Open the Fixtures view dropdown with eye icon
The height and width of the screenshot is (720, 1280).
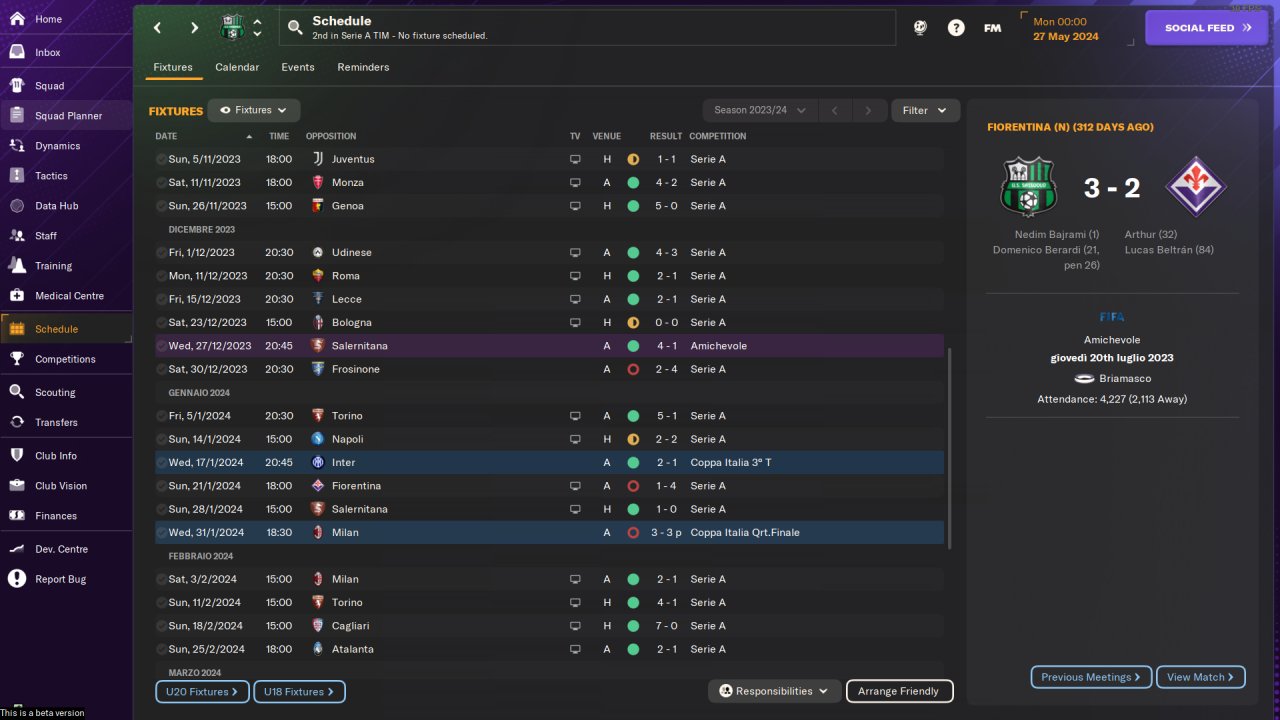click(x=254, y=110)
